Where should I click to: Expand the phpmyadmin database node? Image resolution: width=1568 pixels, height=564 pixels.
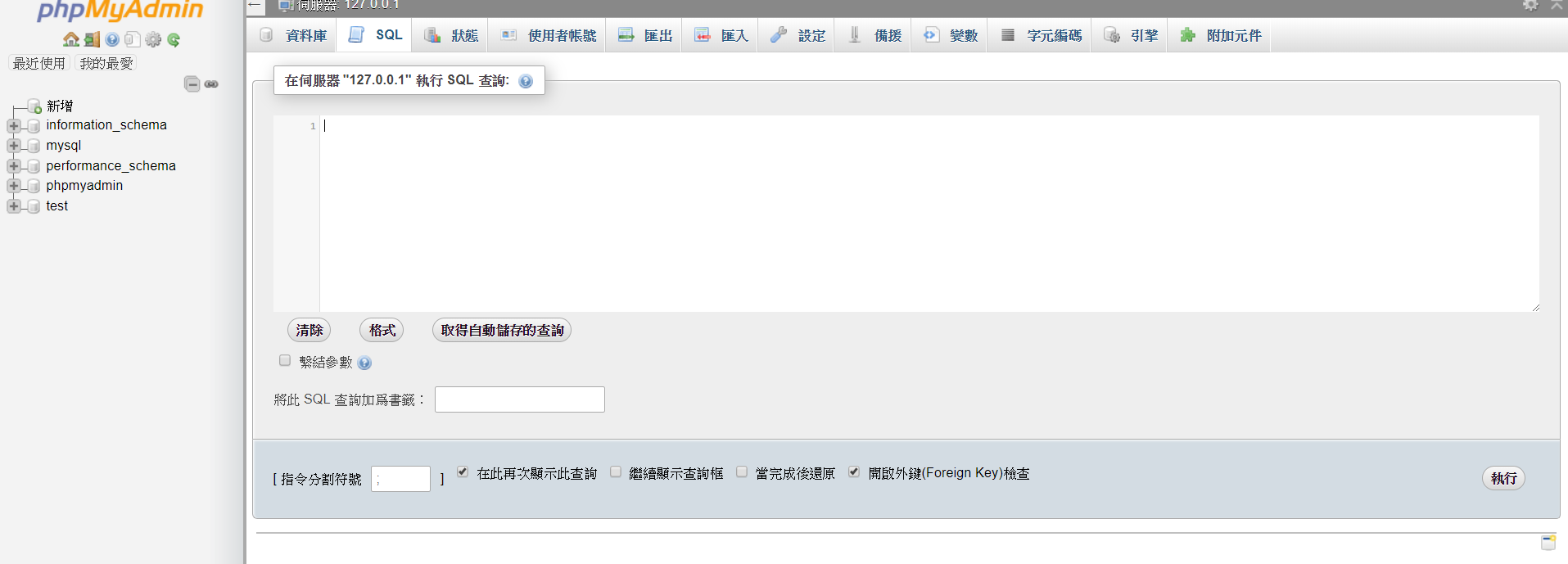[x=13, y=186]
